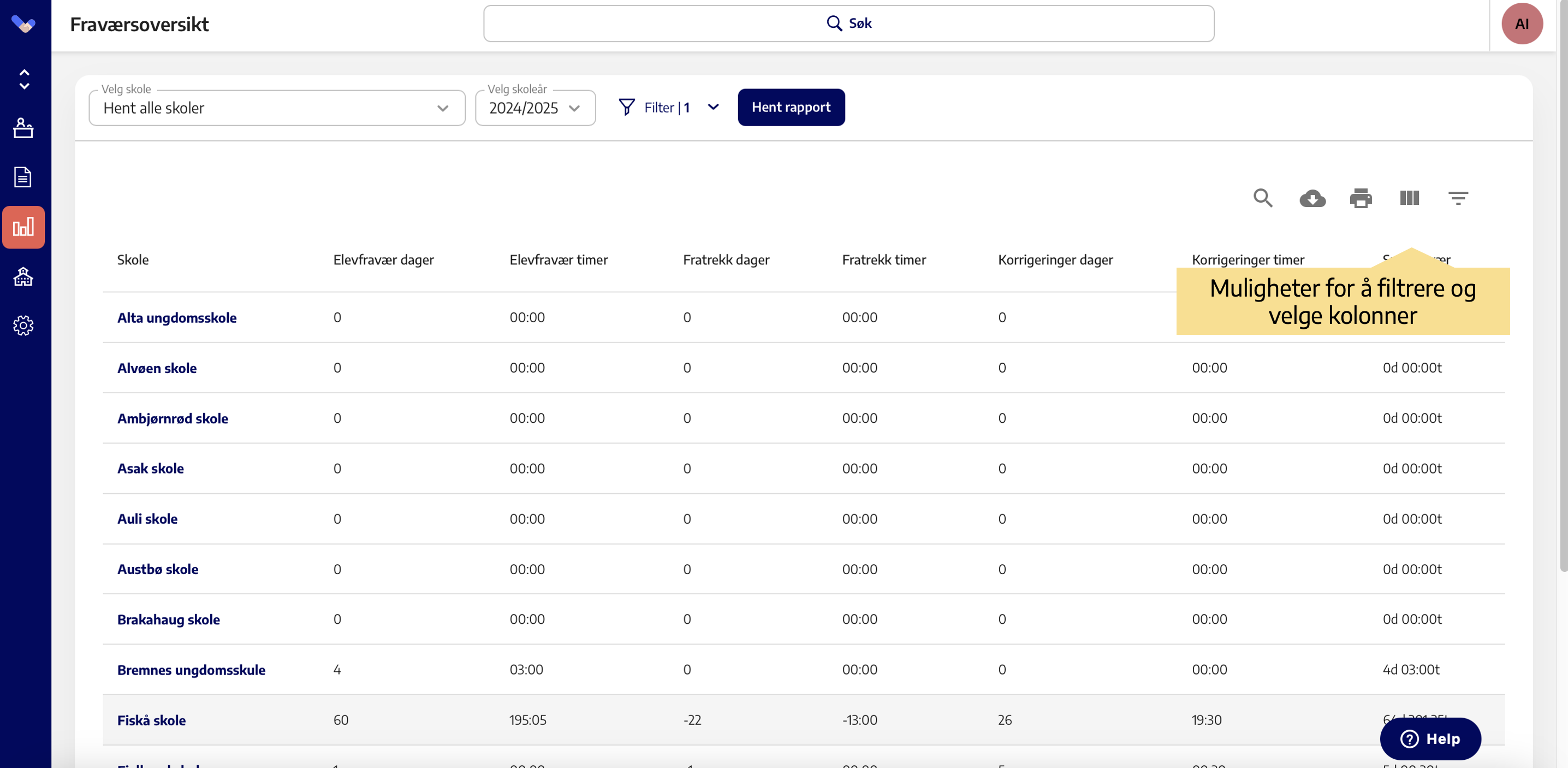Open the Velg skoleår 2024/2025 dropdown
The image size is (1568, 768).
[534, 108]
